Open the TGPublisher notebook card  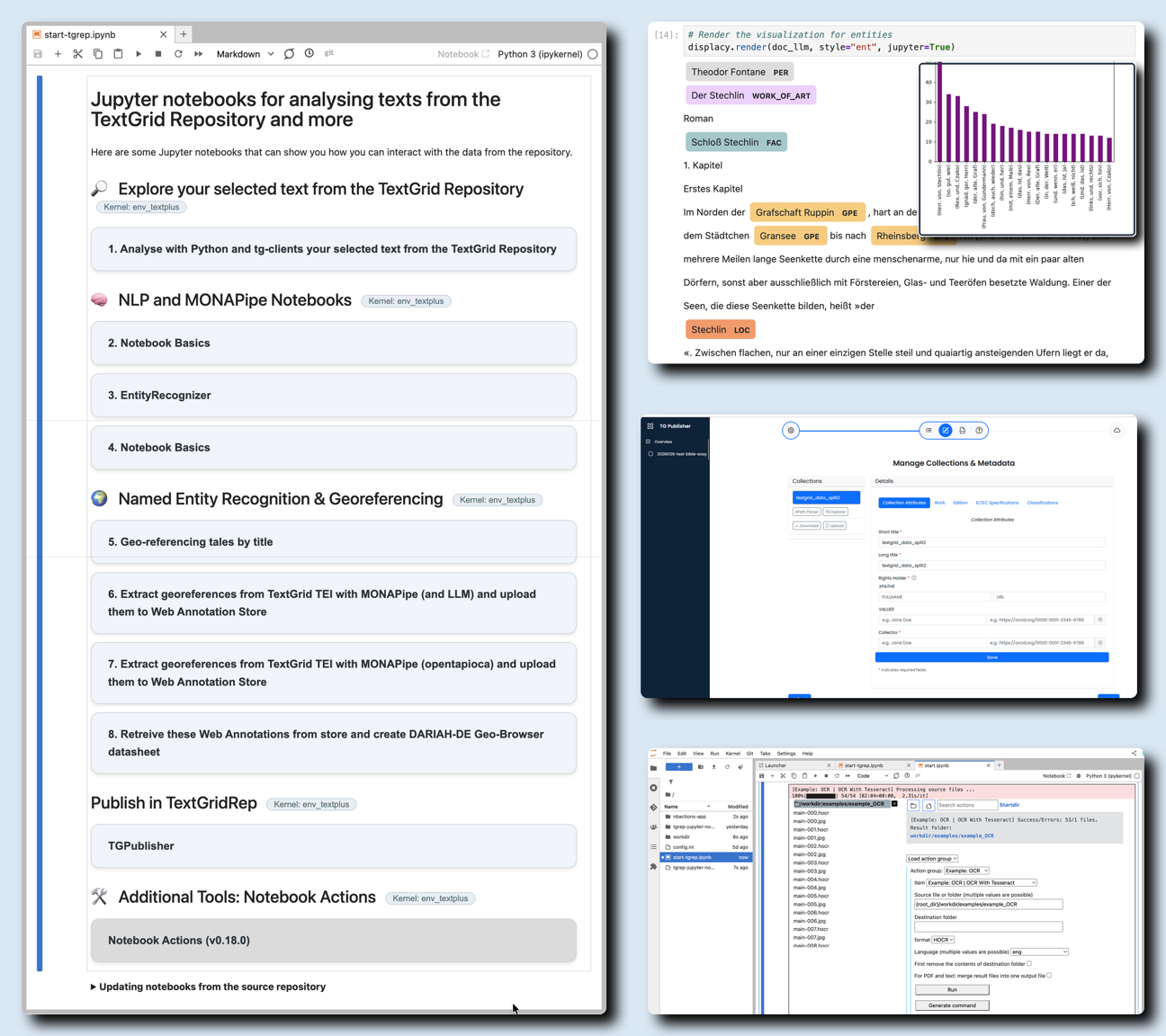coord(334,846)
